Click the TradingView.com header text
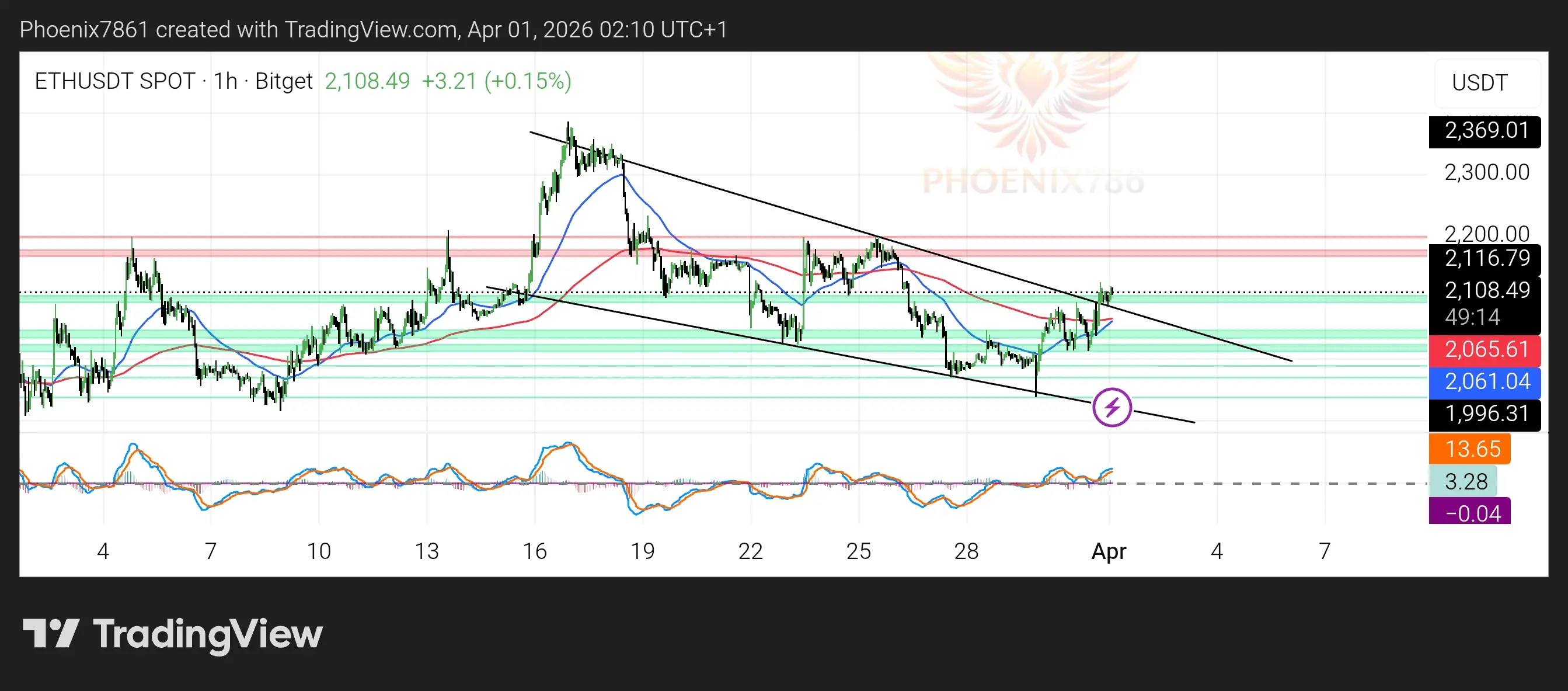The width and height of the screenshot is (1568, 691). coord(371,29)
